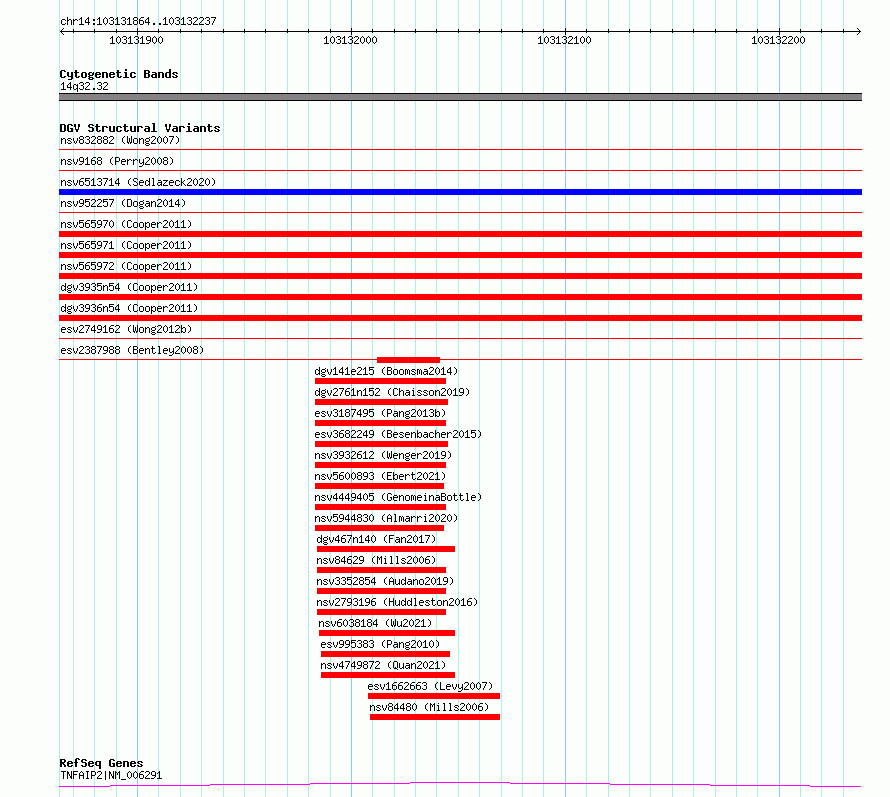This screenshot has height=797, width=890.
Task: Click the red bar under dgv3936n54 (Cooper2011)
Action: pyautogui.click(x=460, y=318)
